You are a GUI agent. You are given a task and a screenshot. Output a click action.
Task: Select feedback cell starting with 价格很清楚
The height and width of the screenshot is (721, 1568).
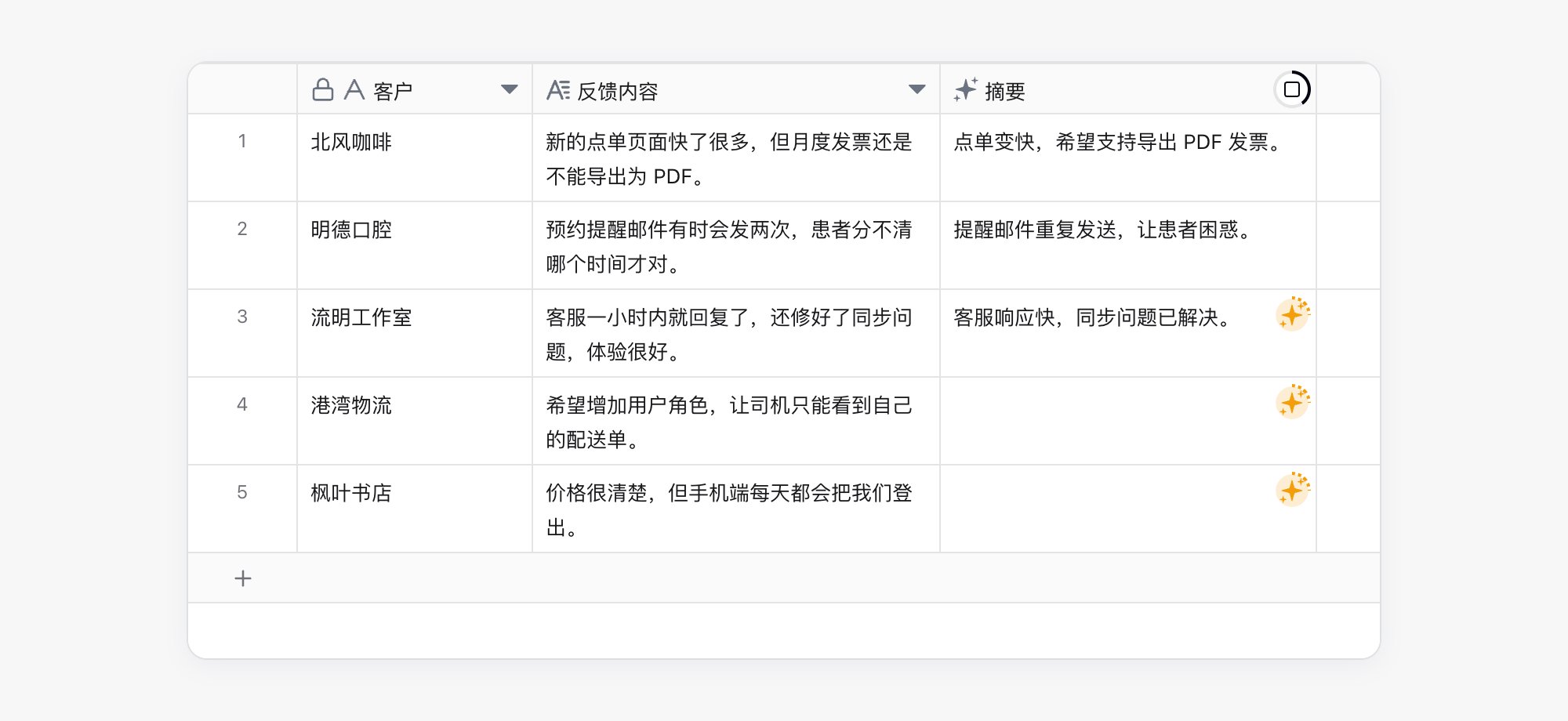click(x=736, y=509)
